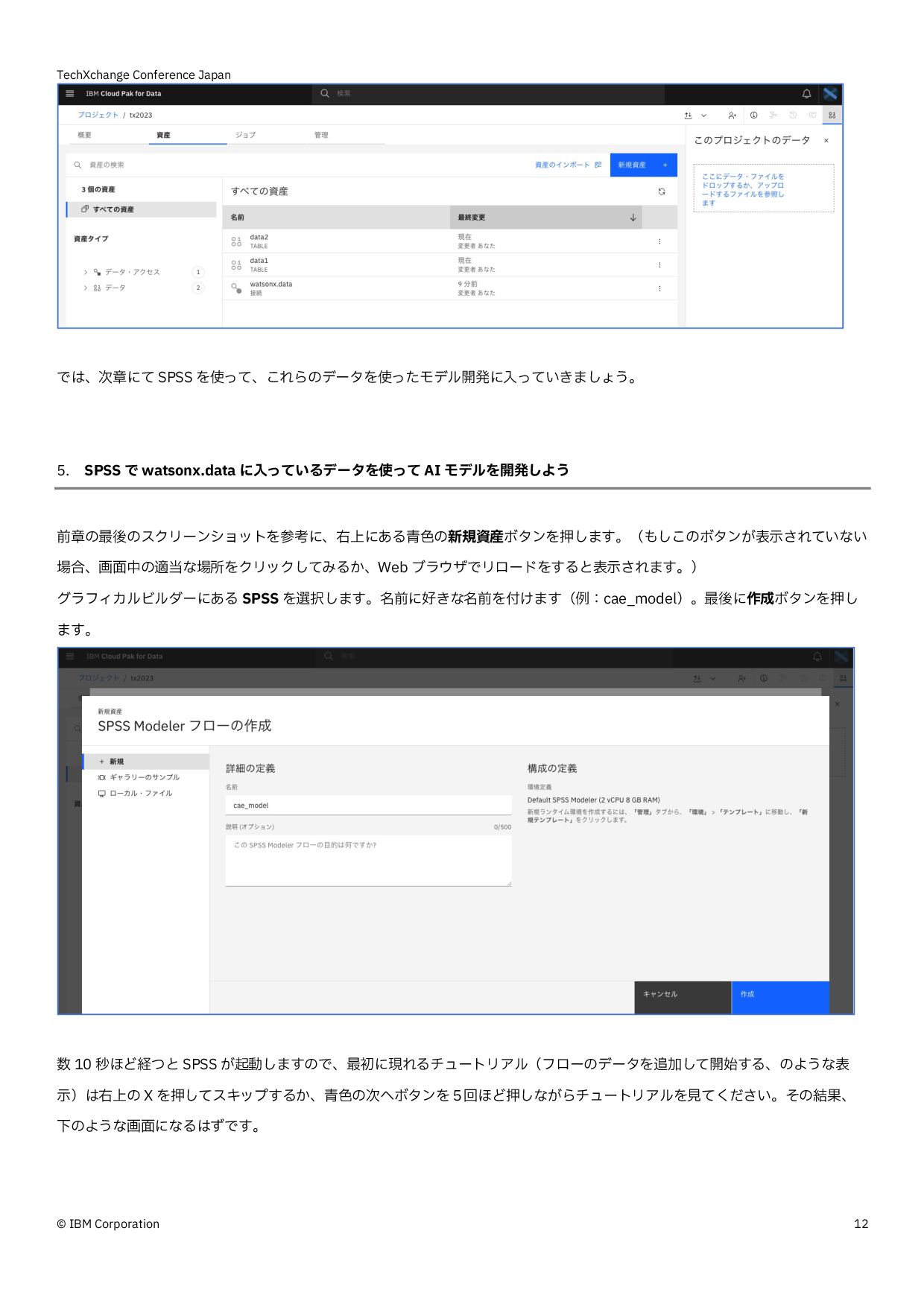Click 資産のインポート link
Screen dimensions: 924x1307
pos(568,165)
